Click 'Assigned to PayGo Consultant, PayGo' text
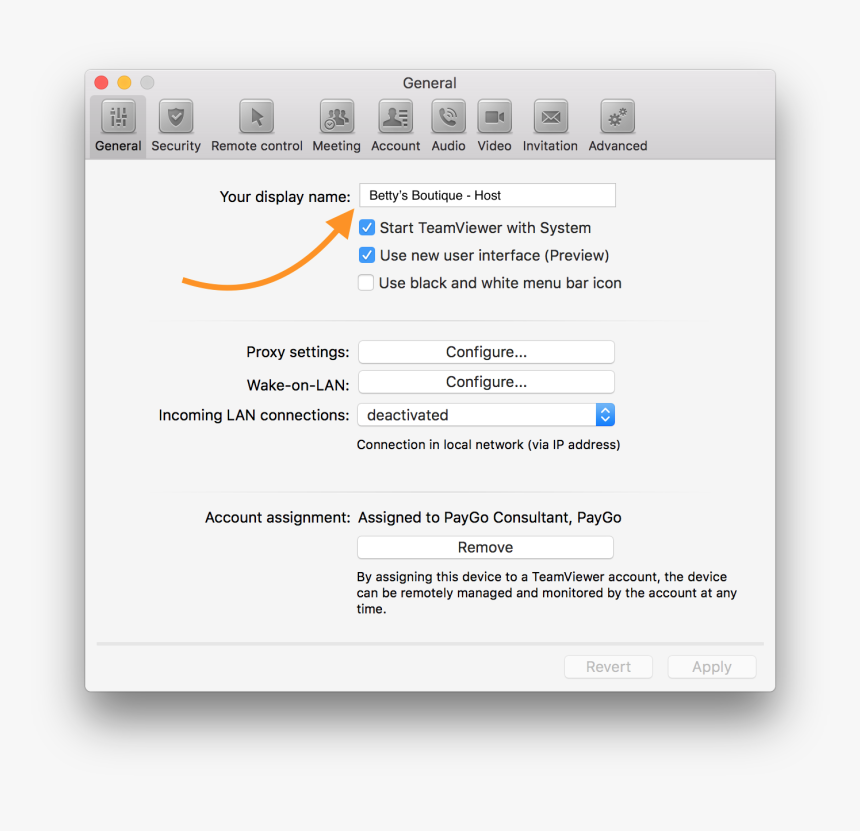 [490, 517]
